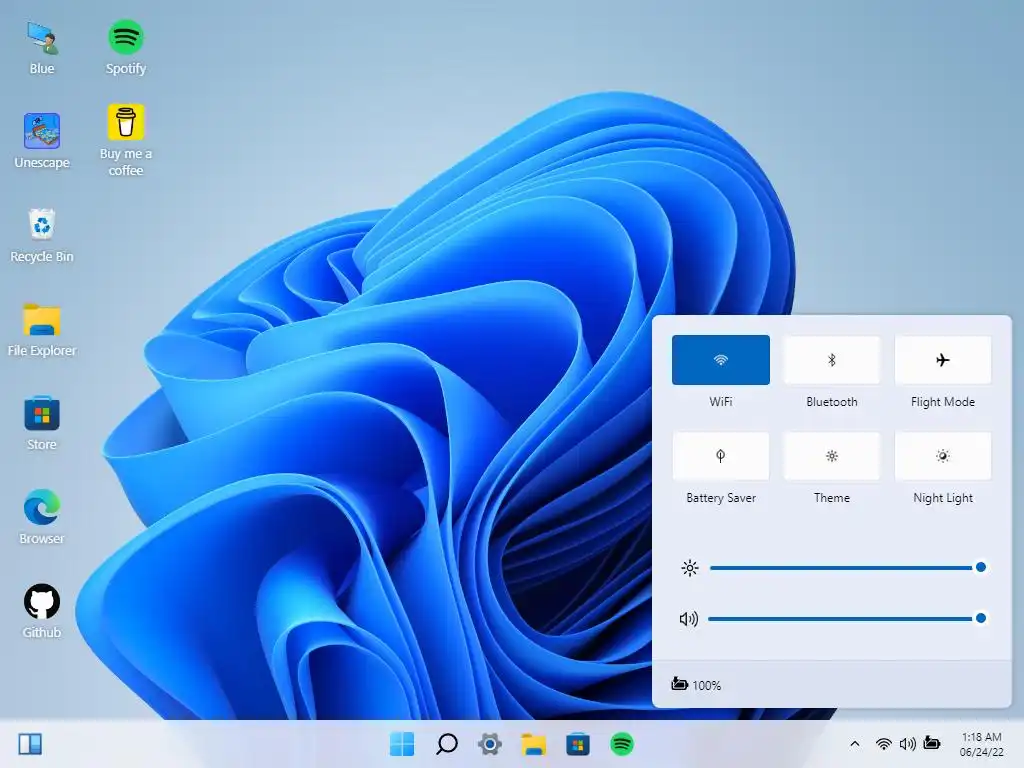Image resolution: width=1024 pixels, height=768 pixels.
Task: Open taskbar Search
Action: [446, 744]
